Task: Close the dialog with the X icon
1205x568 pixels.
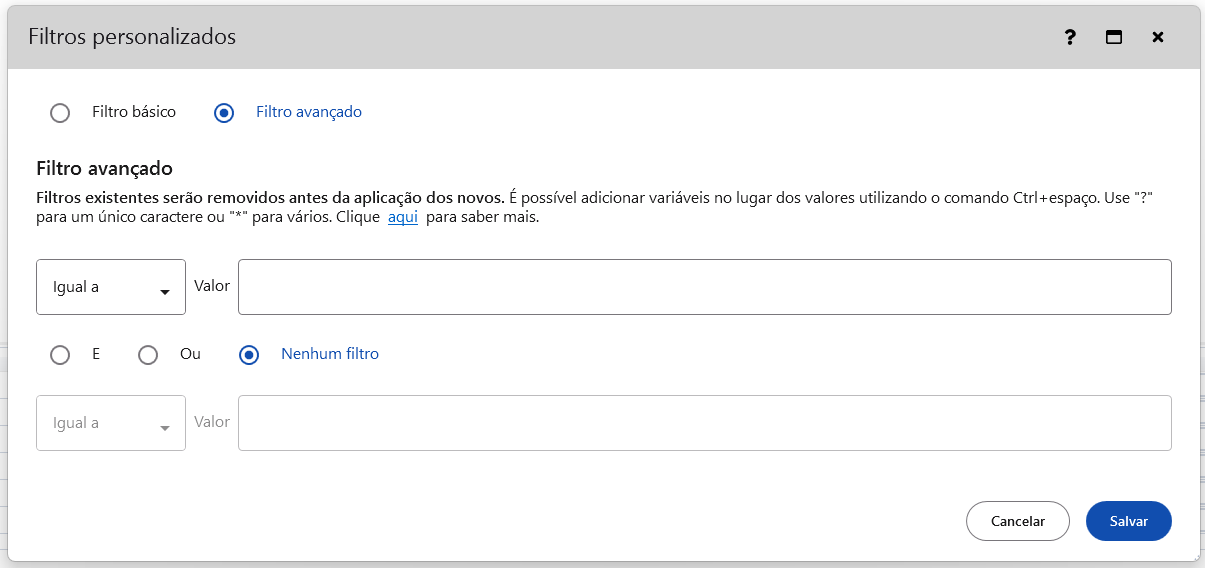Action: 1157,38
